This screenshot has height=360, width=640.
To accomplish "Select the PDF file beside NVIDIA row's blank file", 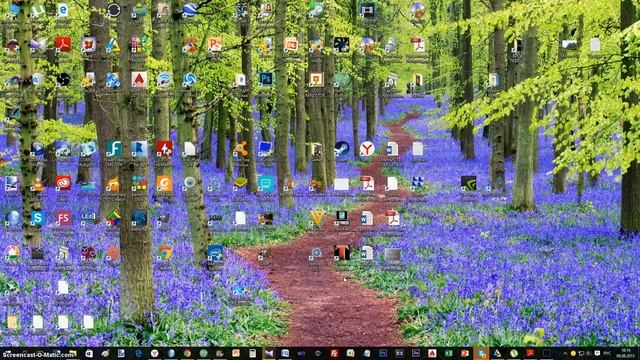I will (x=367, y=184).
